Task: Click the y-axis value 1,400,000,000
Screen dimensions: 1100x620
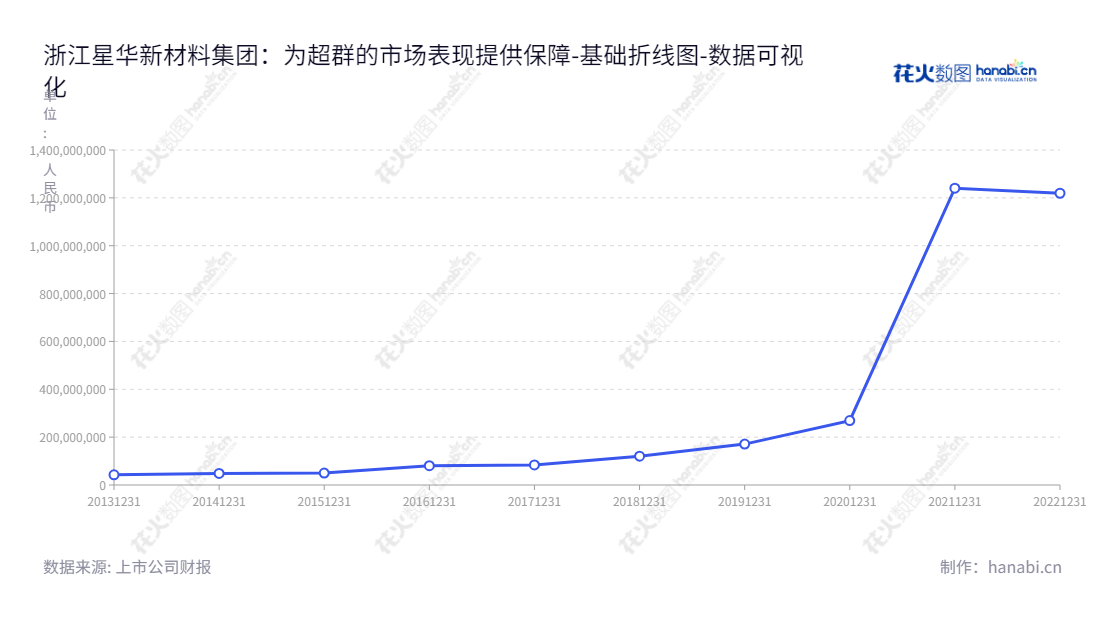Action: click(x=68, y=150)
